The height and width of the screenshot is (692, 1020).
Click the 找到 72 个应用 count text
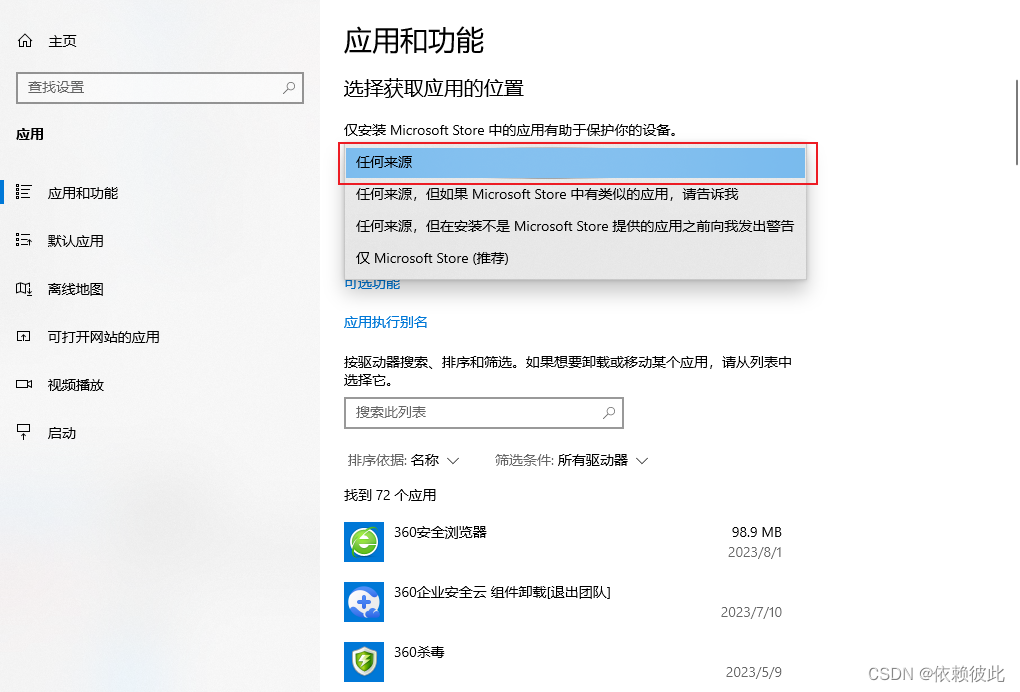pyautogui.click(x=390, y=495)
